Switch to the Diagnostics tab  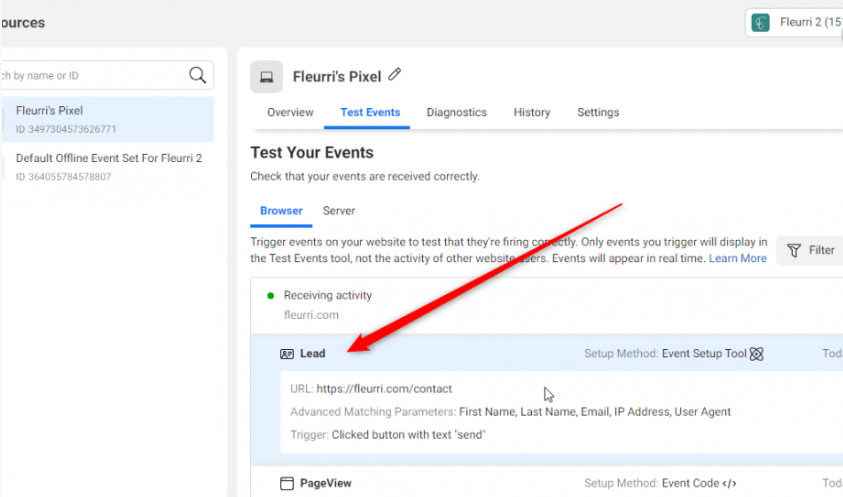pyautogui.click(x=456, y=112)
